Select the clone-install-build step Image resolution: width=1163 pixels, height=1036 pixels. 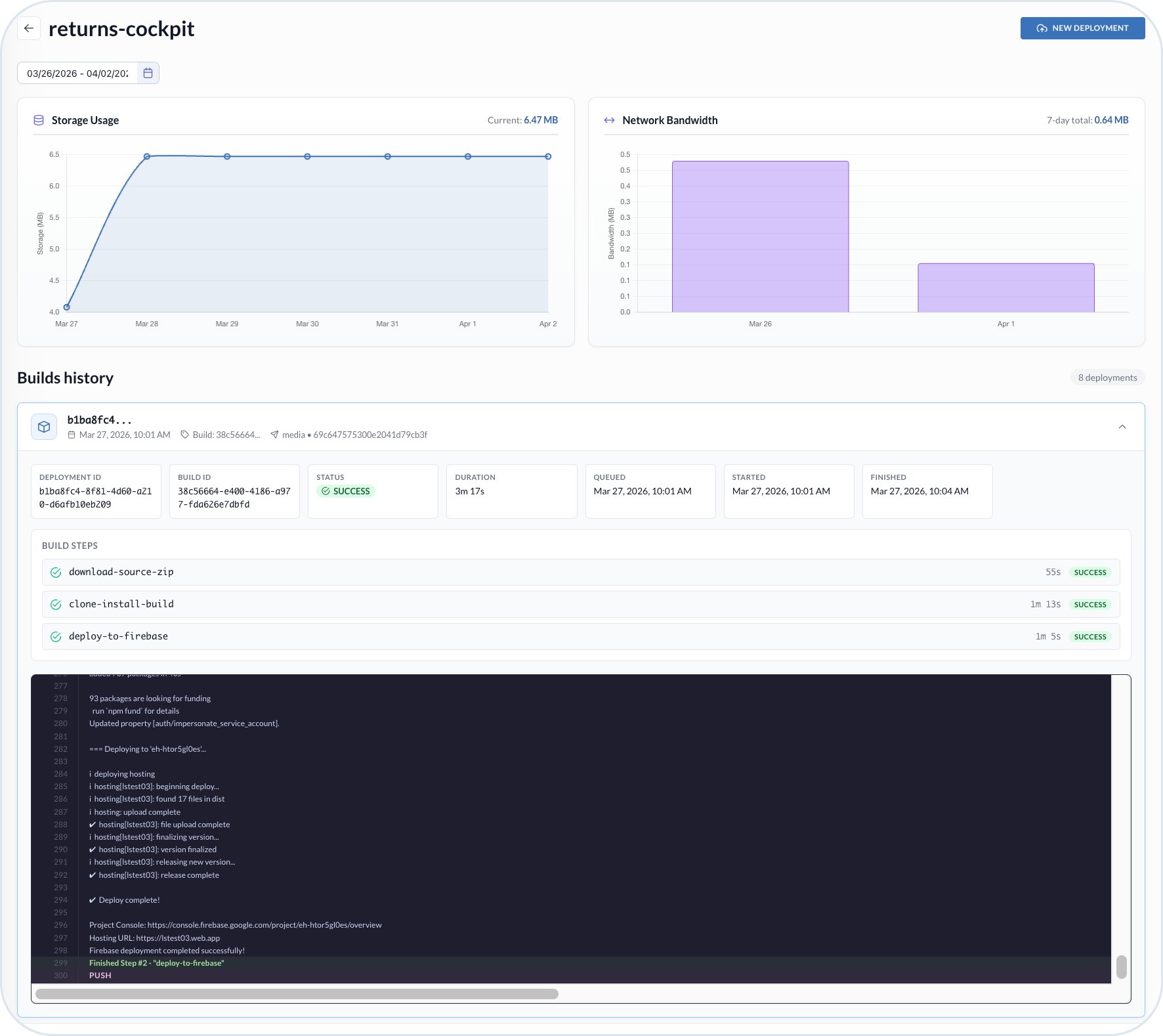(x=581, y=604)
